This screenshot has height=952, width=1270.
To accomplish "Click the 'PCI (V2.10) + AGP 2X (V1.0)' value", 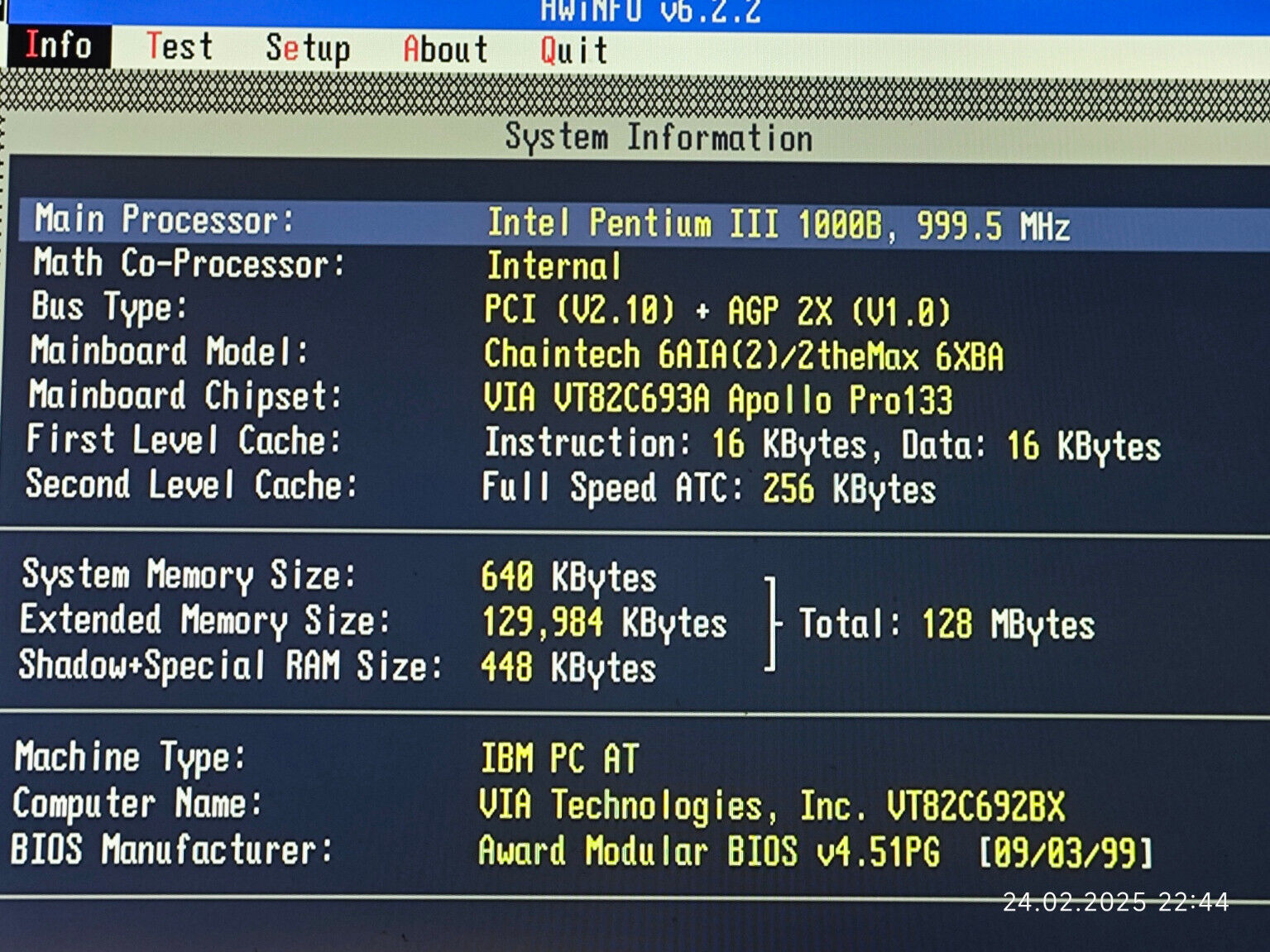I will (717, 311).
